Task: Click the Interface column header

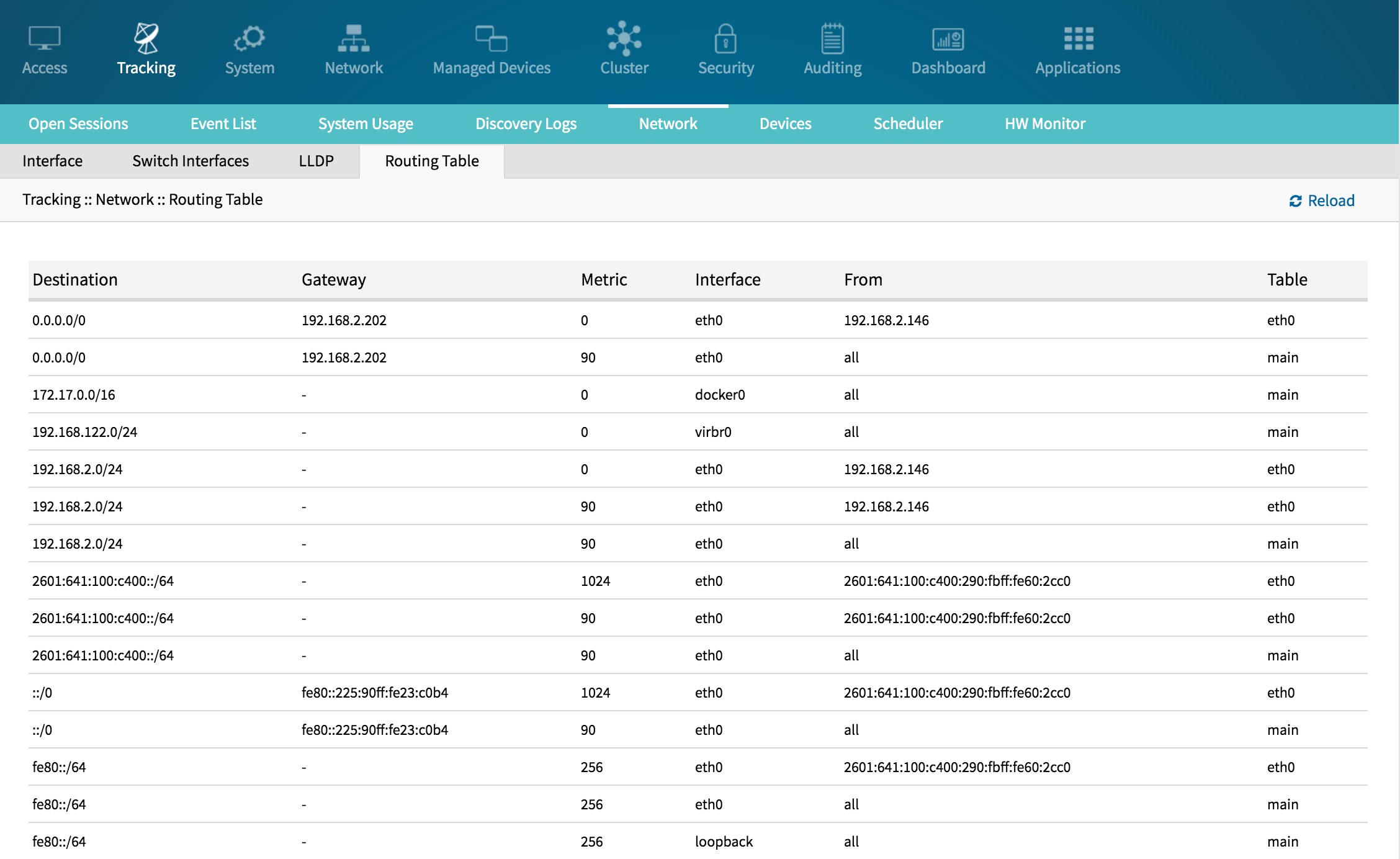Action: pos(727,279)
